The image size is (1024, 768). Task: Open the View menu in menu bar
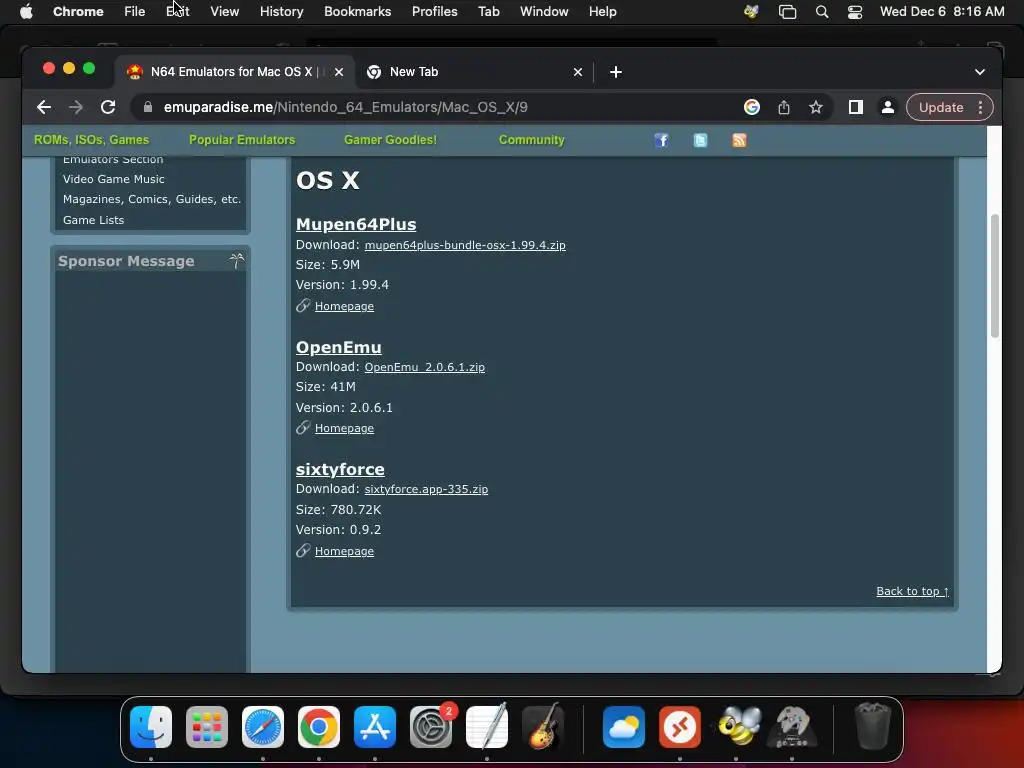coord(225,12)
